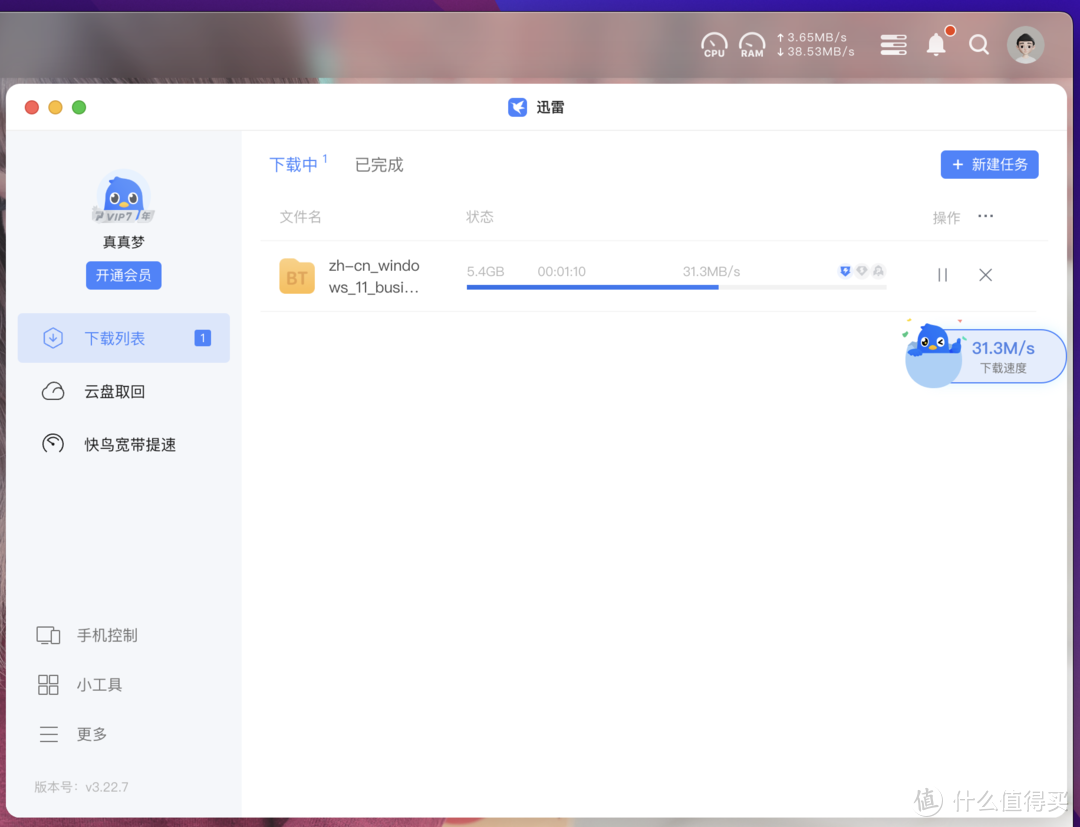Click the 新建任务 button
Viewport: 1080px width, 827px height.
(x=989, y=165)
